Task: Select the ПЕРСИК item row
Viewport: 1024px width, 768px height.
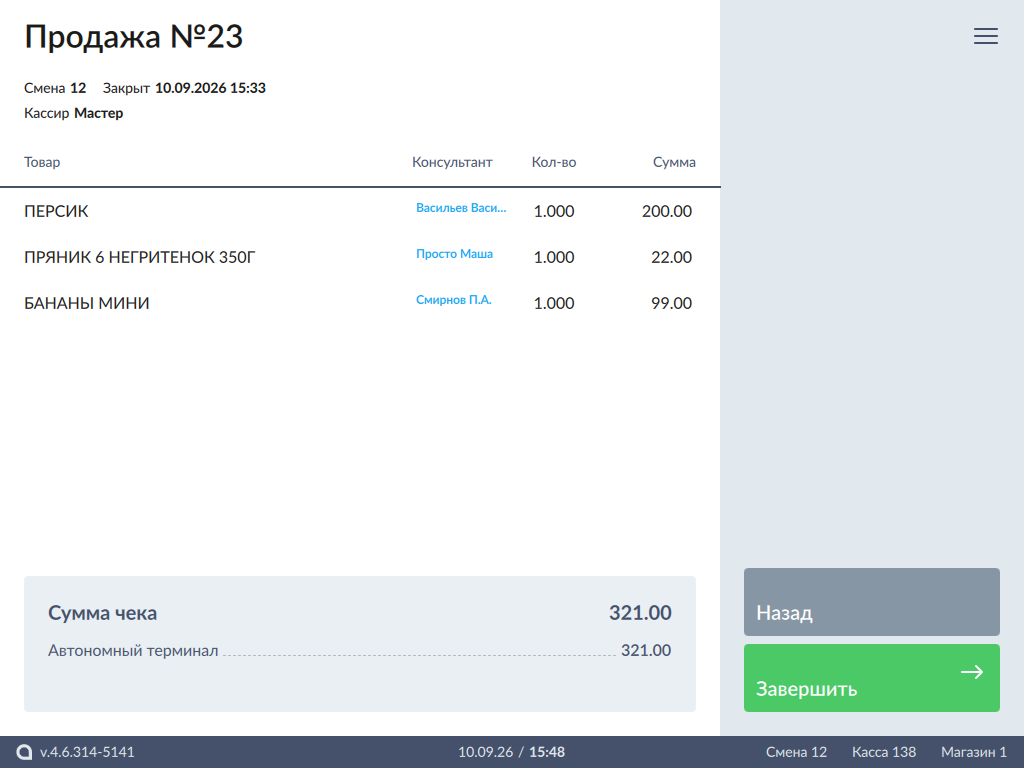Action: (x=360, y=211)
